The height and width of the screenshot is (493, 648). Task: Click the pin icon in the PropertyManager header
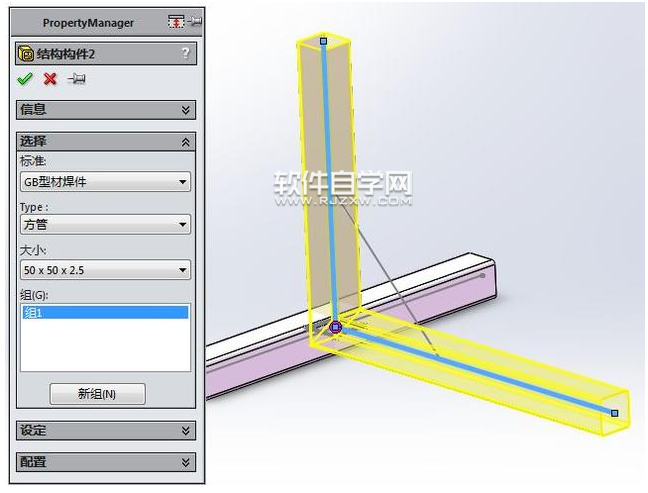194,21
